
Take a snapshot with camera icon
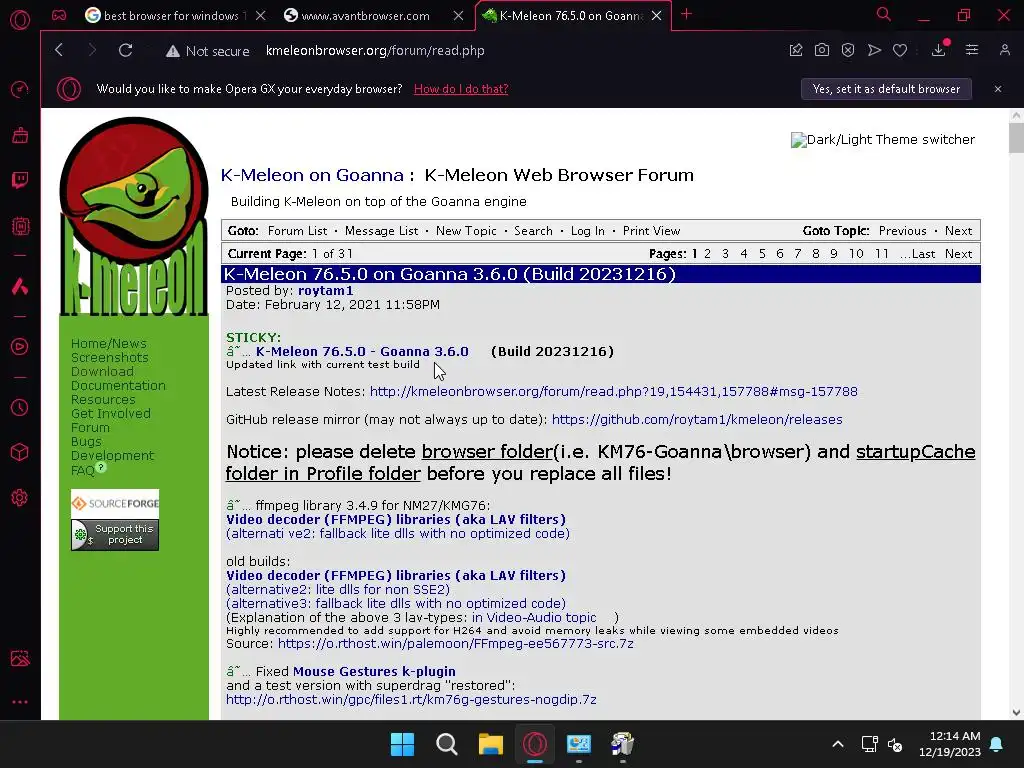[822, 50]
